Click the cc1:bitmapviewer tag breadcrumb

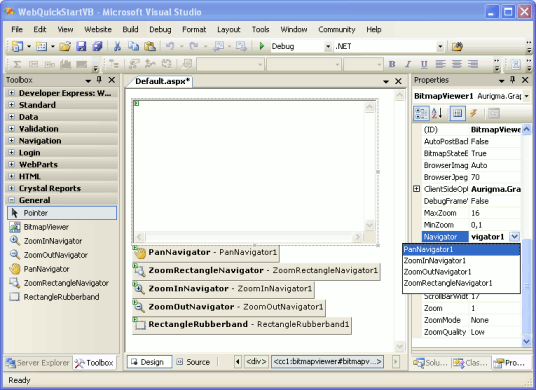(327, 362)
